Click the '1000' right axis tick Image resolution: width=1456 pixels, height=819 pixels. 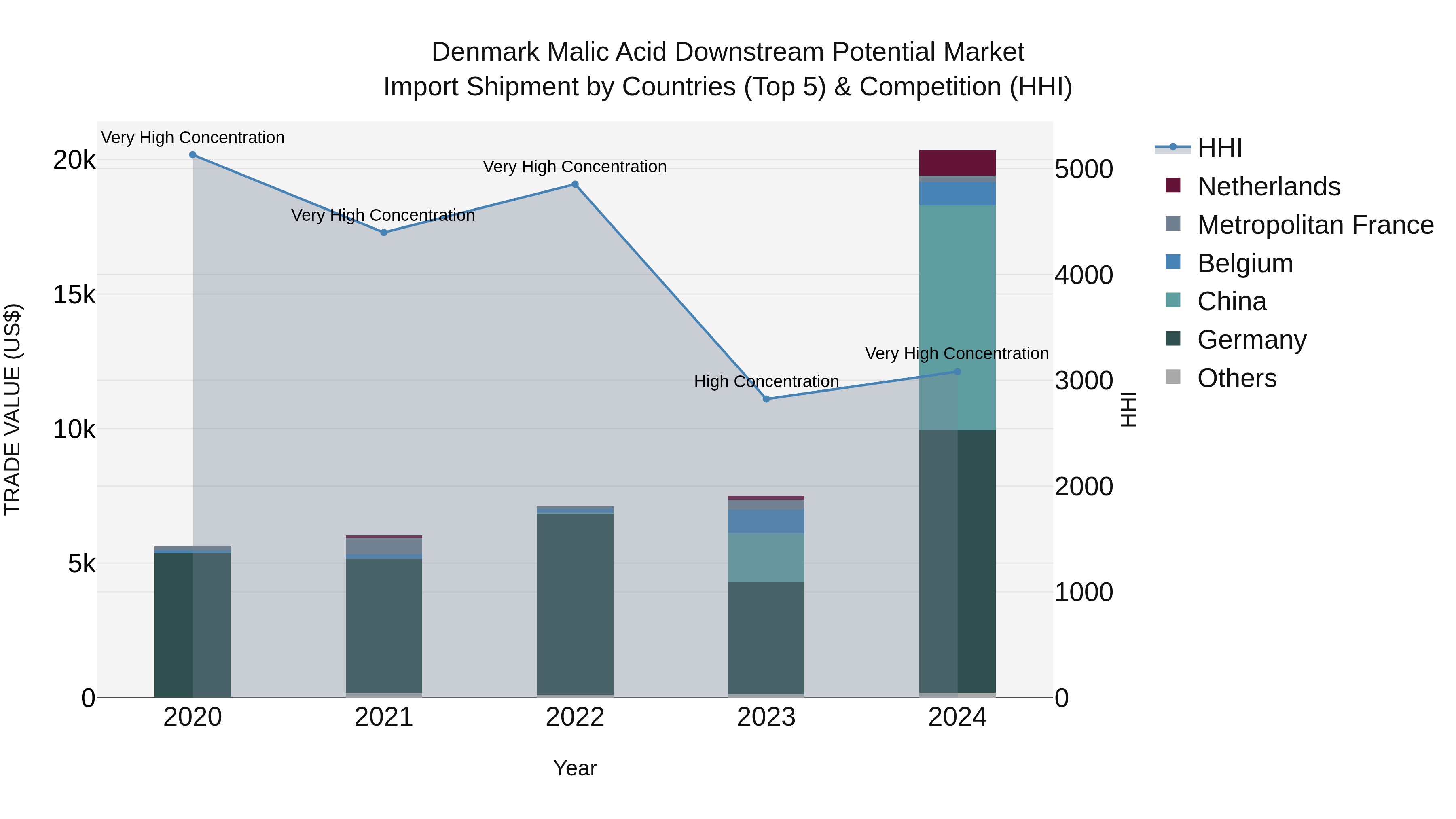click(x=1084, y=593)
